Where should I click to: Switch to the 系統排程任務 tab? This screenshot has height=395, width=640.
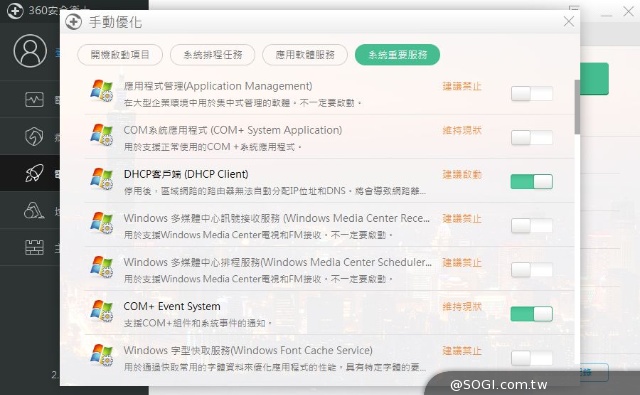click(x=213, y=55)
